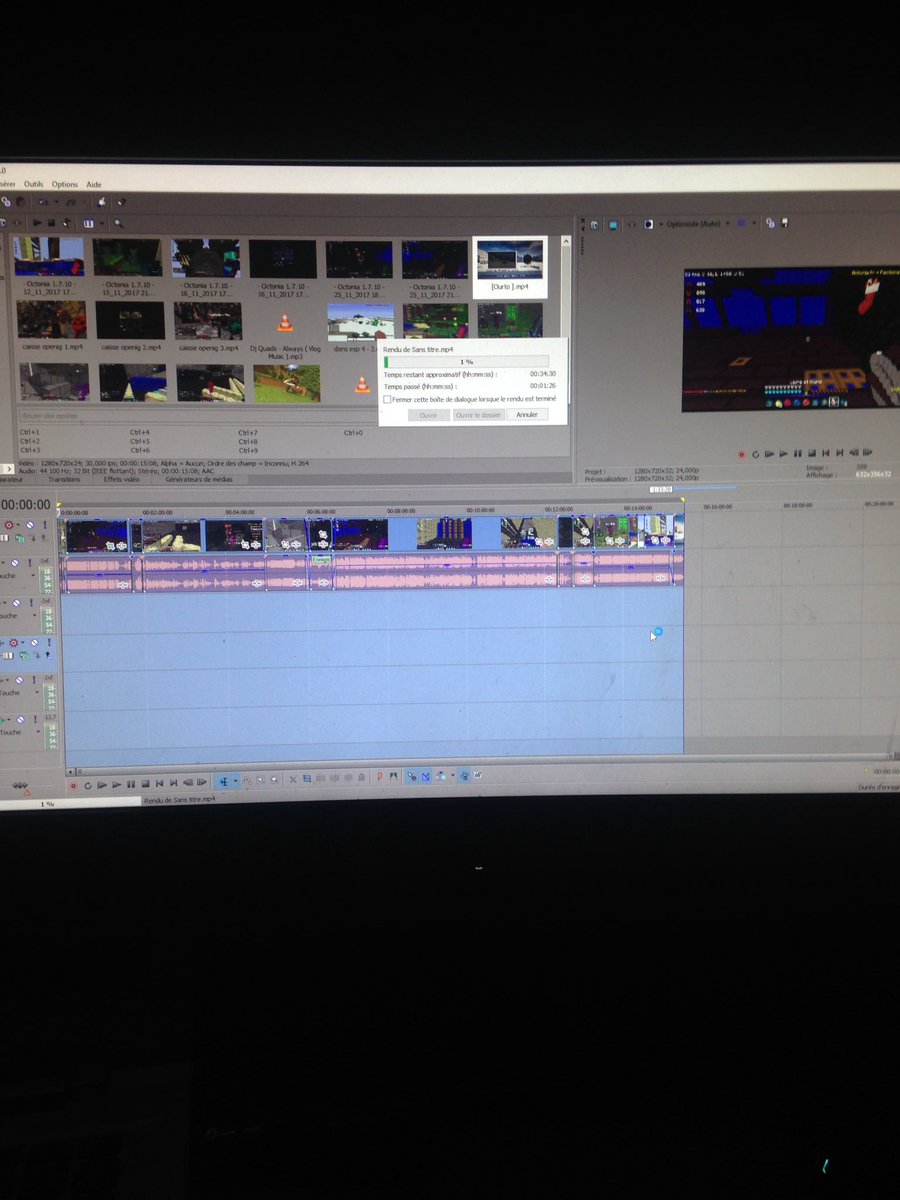Open the overlays dropdown arrow in the preview toolbar
Image resolution: width=900 pixels, height=1200 pixels.
(x=754, y=224)
